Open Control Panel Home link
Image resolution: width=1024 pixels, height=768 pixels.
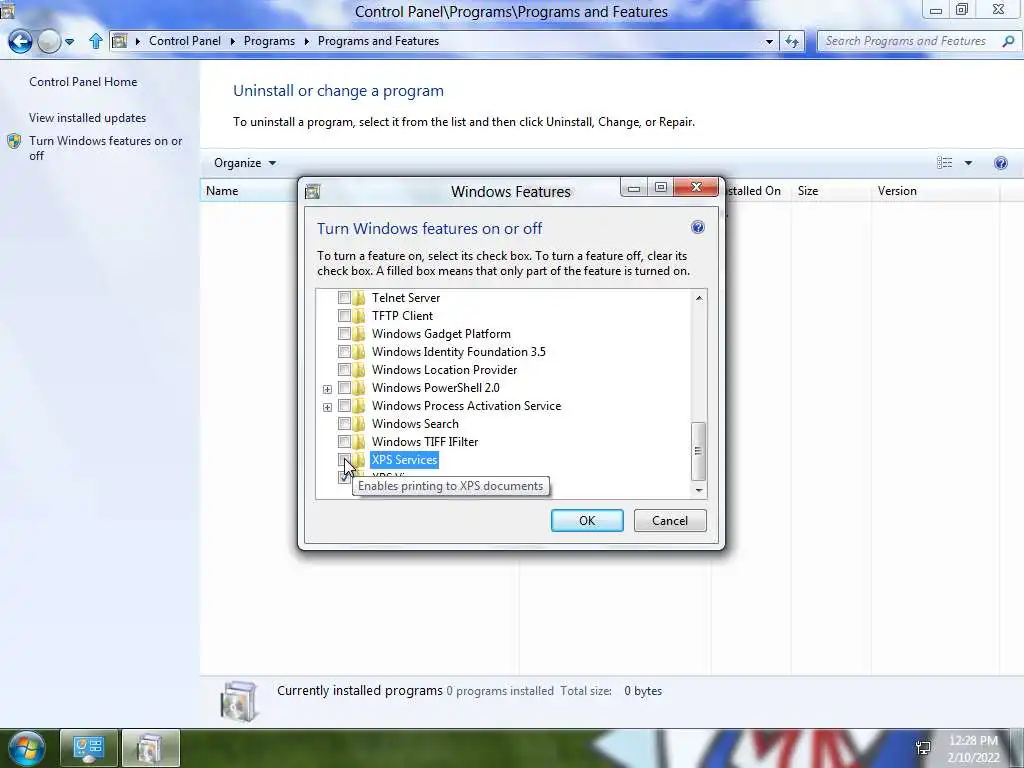[83, 82]
